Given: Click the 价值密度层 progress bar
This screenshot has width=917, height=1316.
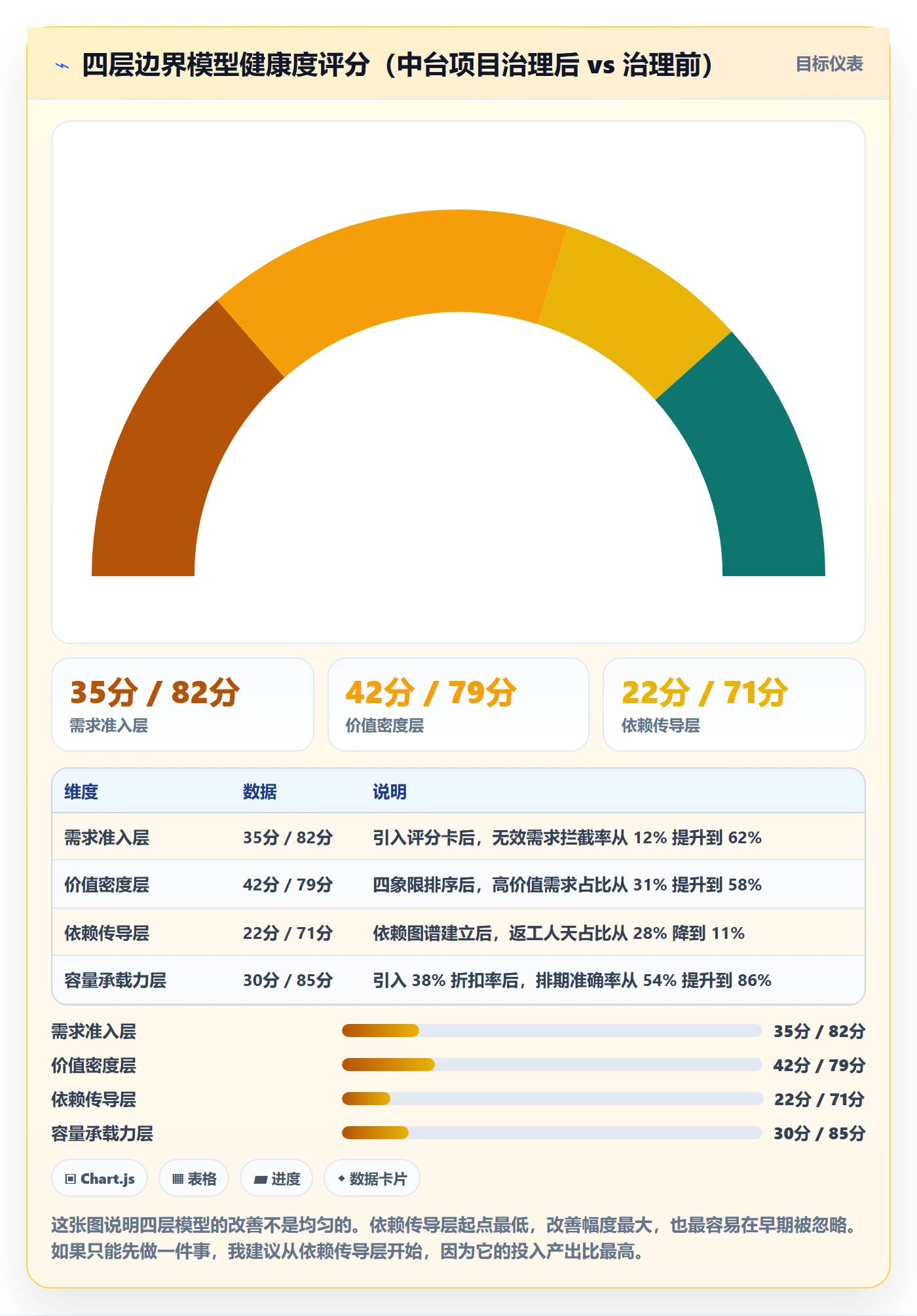Looking at the screenshot, I should 552,1065.
